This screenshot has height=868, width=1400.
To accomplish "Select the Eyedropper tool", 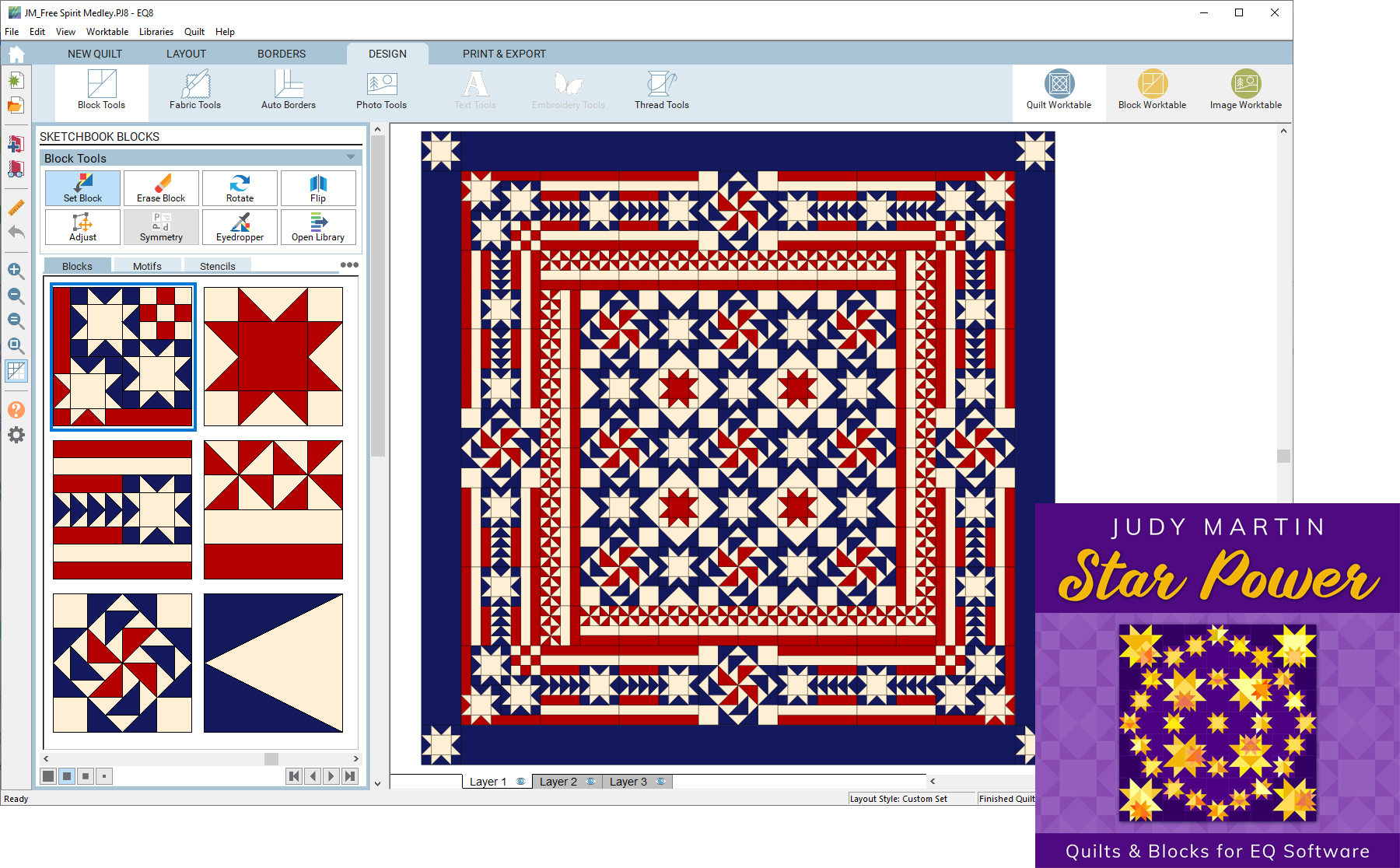I will (x=240, y=227).
